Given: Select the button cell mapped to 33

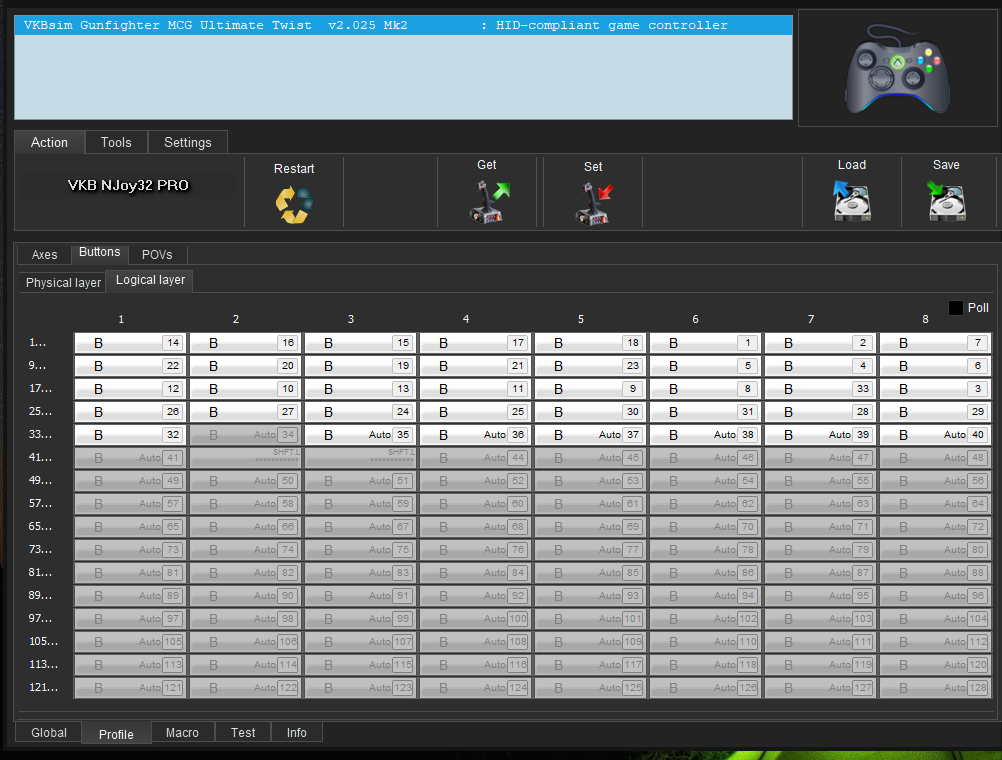Looking at the screenshot, I should click(821, 389).
